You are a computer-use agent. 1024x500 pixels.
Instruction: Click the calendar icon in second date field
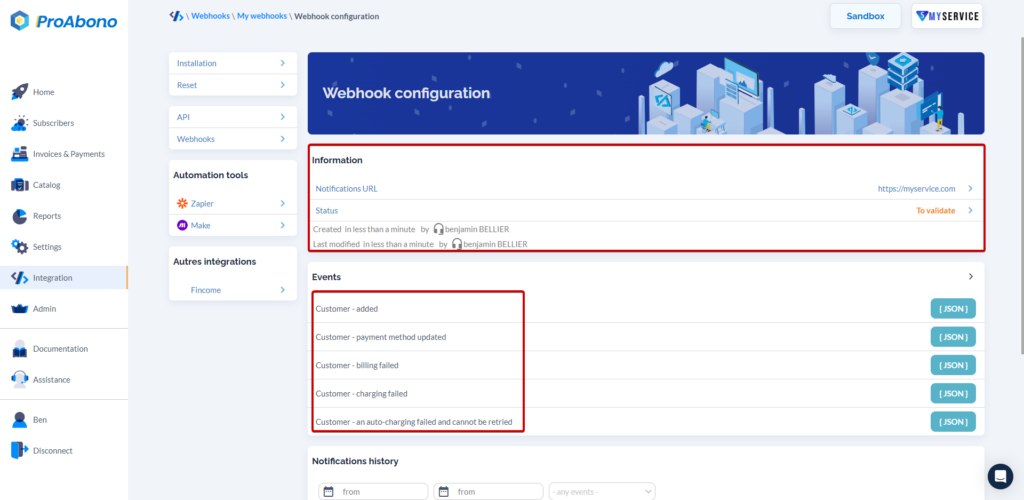pos(443,492)
